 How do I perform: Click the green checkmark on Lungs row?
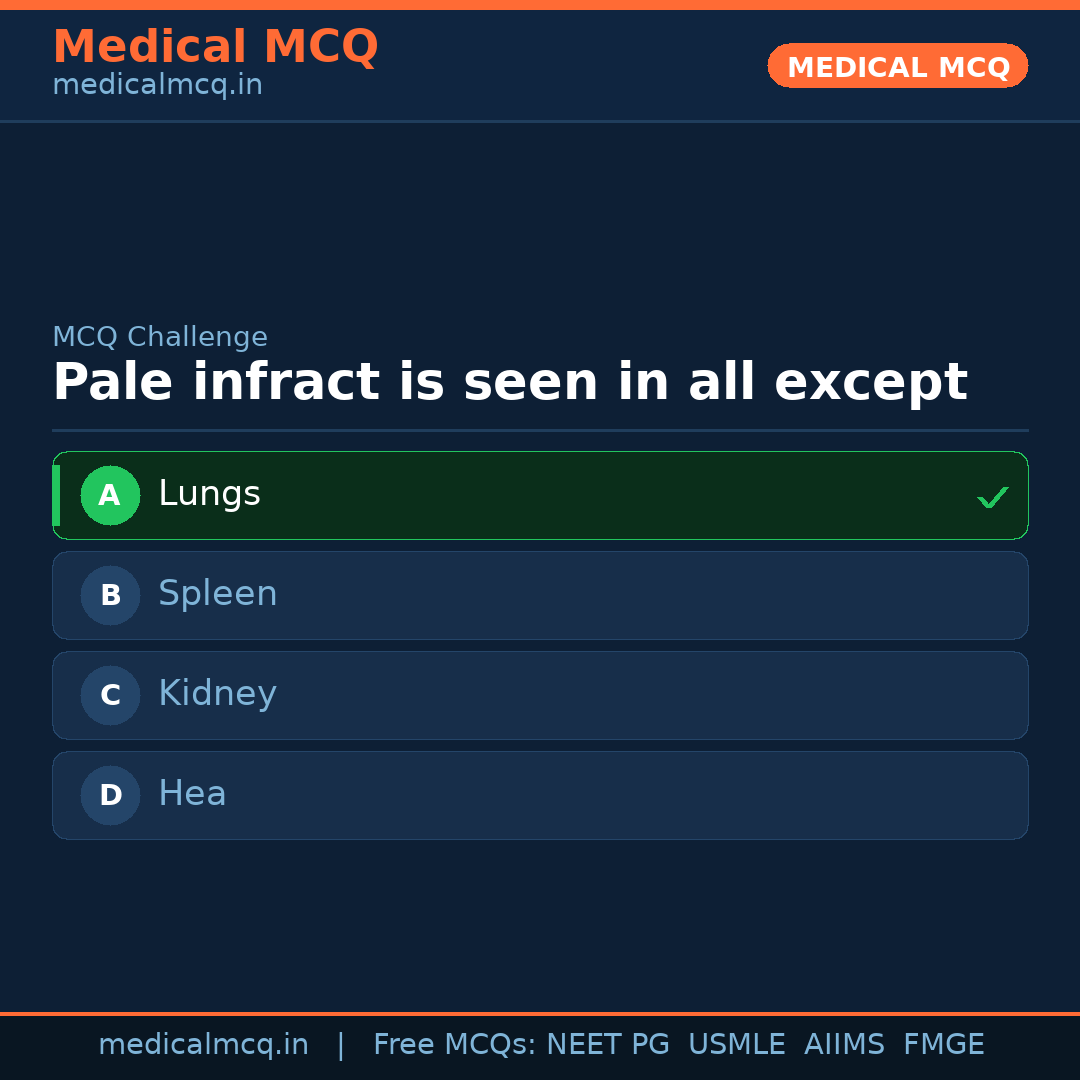click(992, 497)
